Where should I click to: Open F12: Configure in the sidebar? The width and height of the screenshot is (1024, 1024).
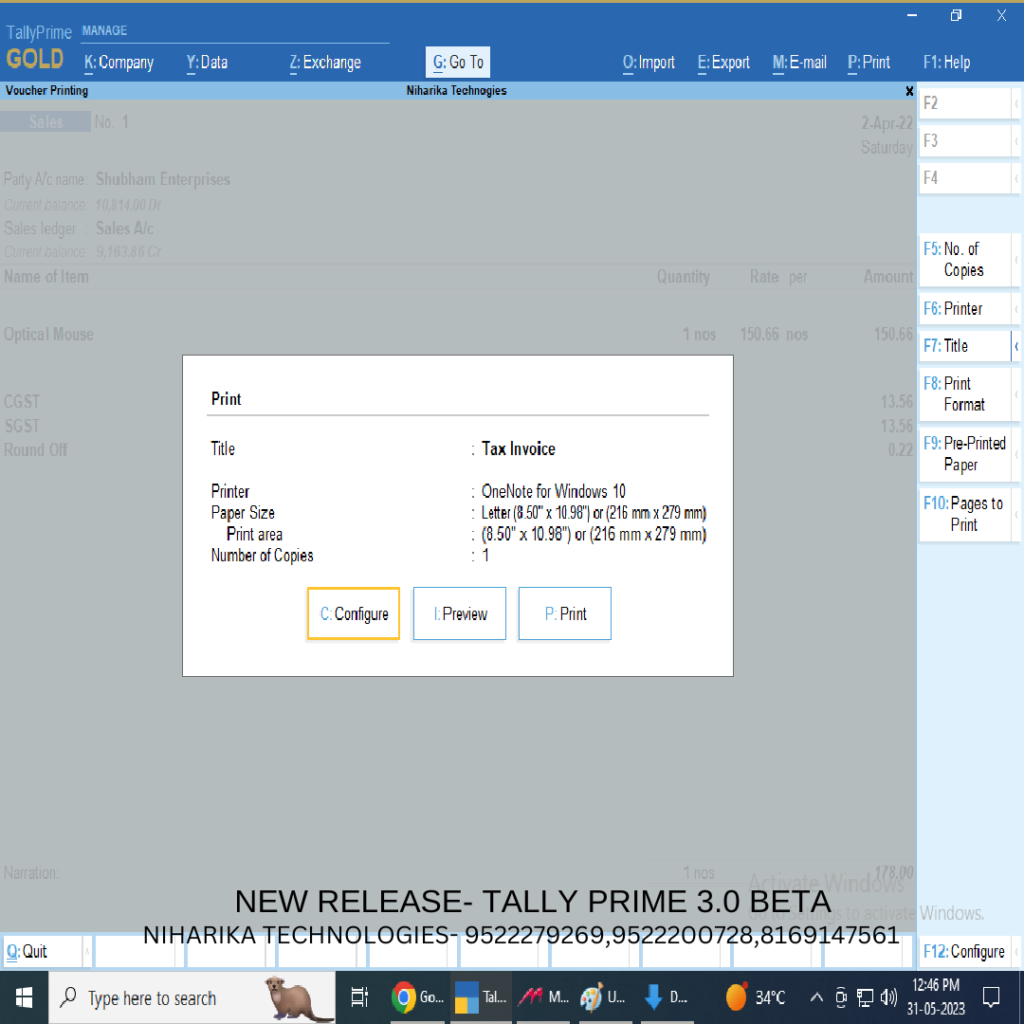[966, 952]
